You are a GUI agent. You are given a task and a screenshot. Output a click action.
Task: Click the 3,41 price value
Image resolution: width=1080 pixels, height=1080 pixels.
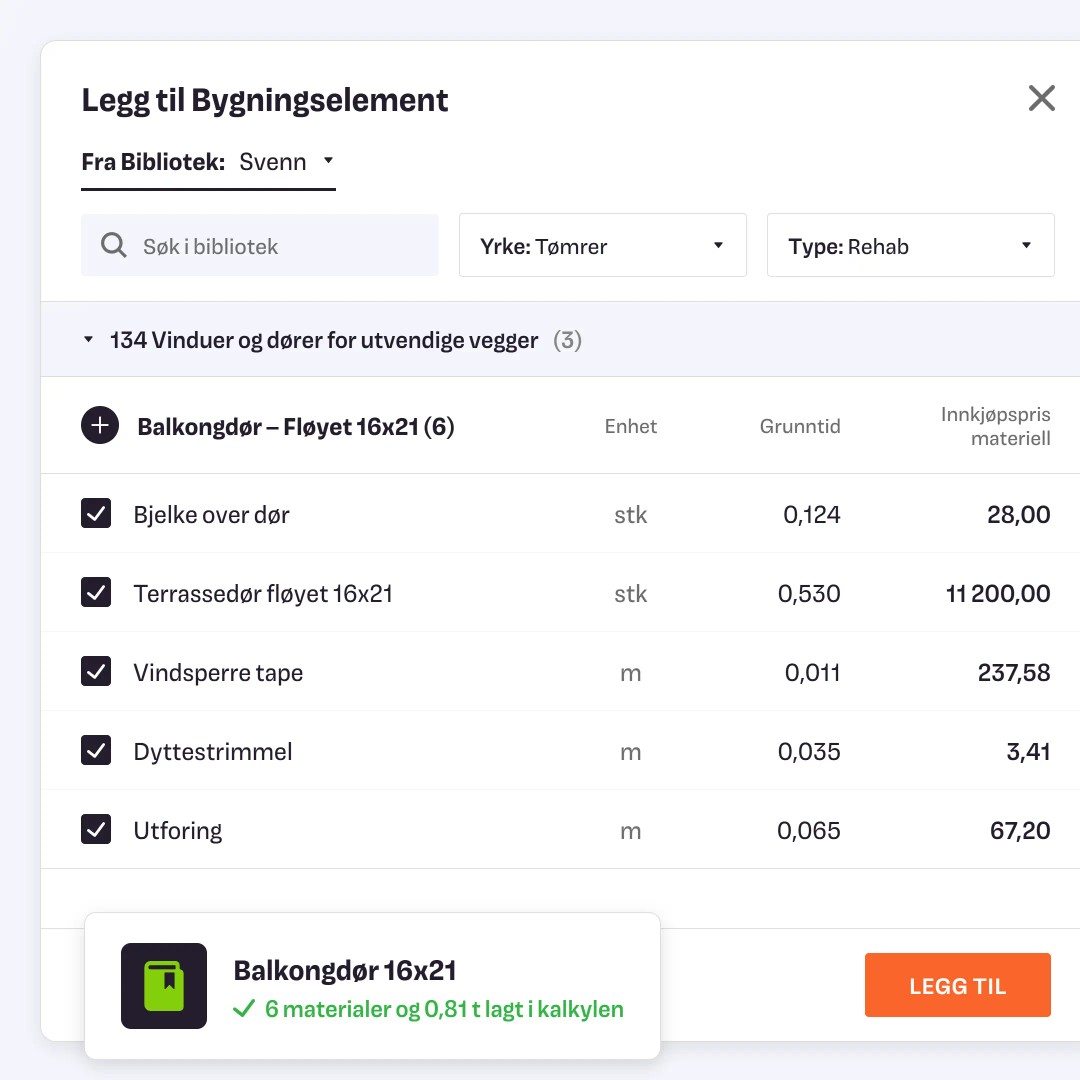click(1028, 751)
